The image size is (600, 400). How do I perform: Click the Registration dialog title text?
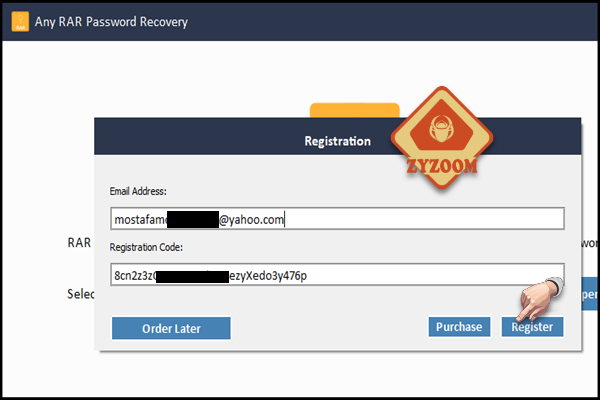[x=338, y=141]
